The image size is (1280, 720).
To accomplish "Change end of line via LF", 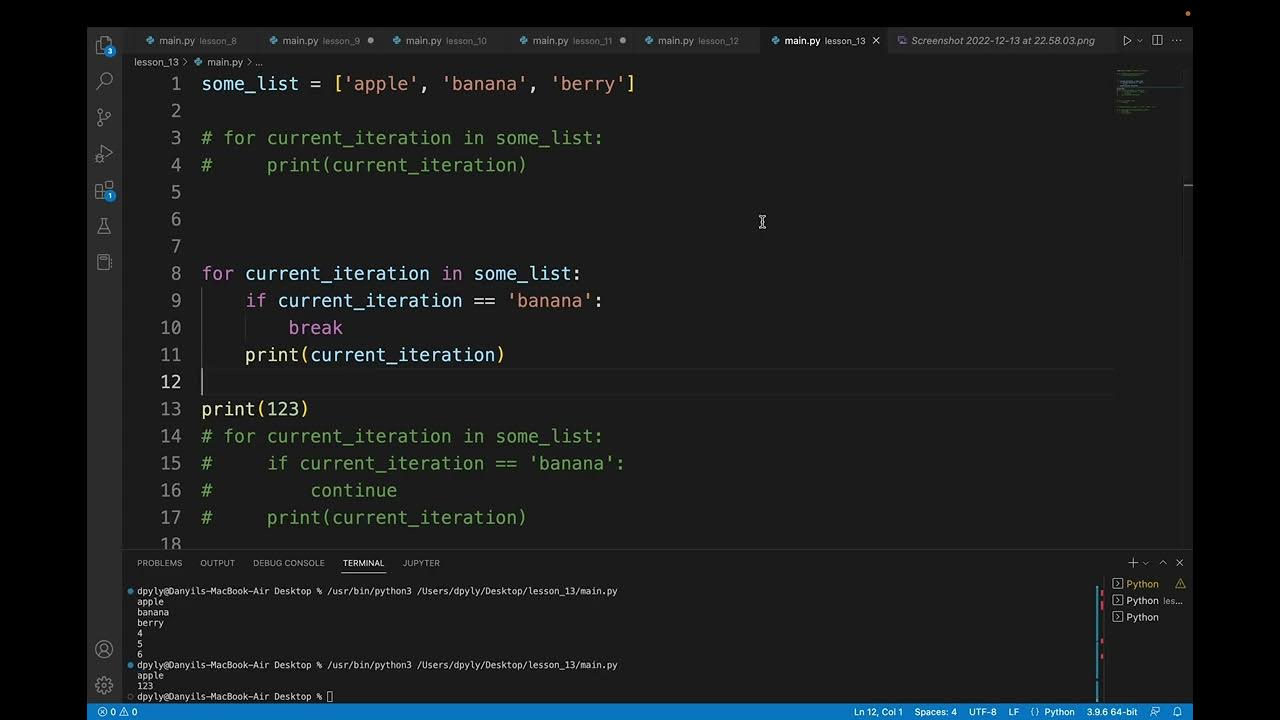I will click(x=1013, y=712).
